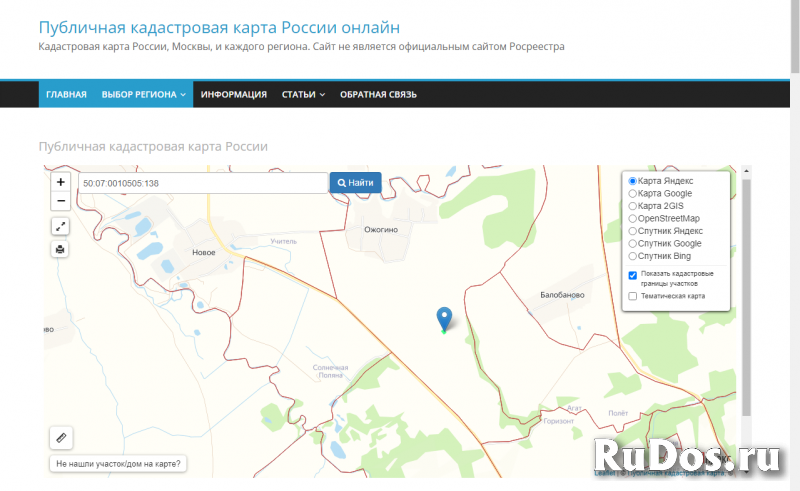
Task: Zoom in the map with plus button
Action: [x=60, y=182]
